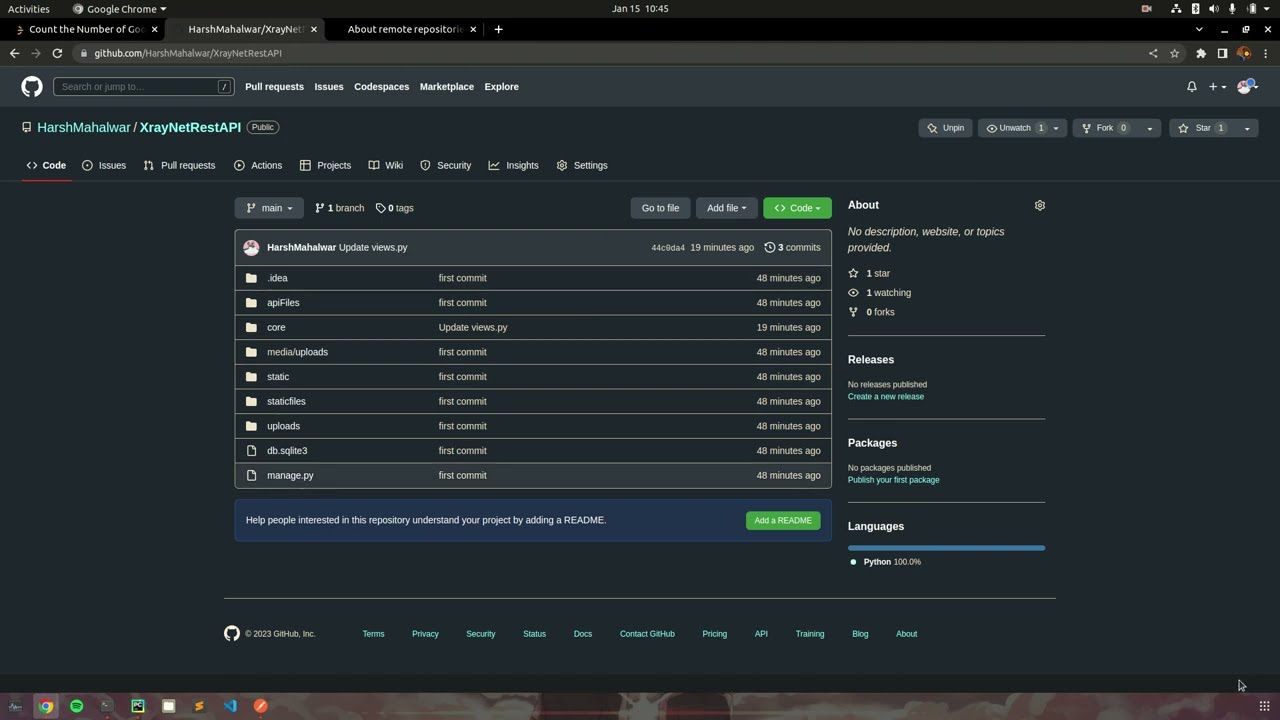Switch to the Actions tab

pos(258,165)
